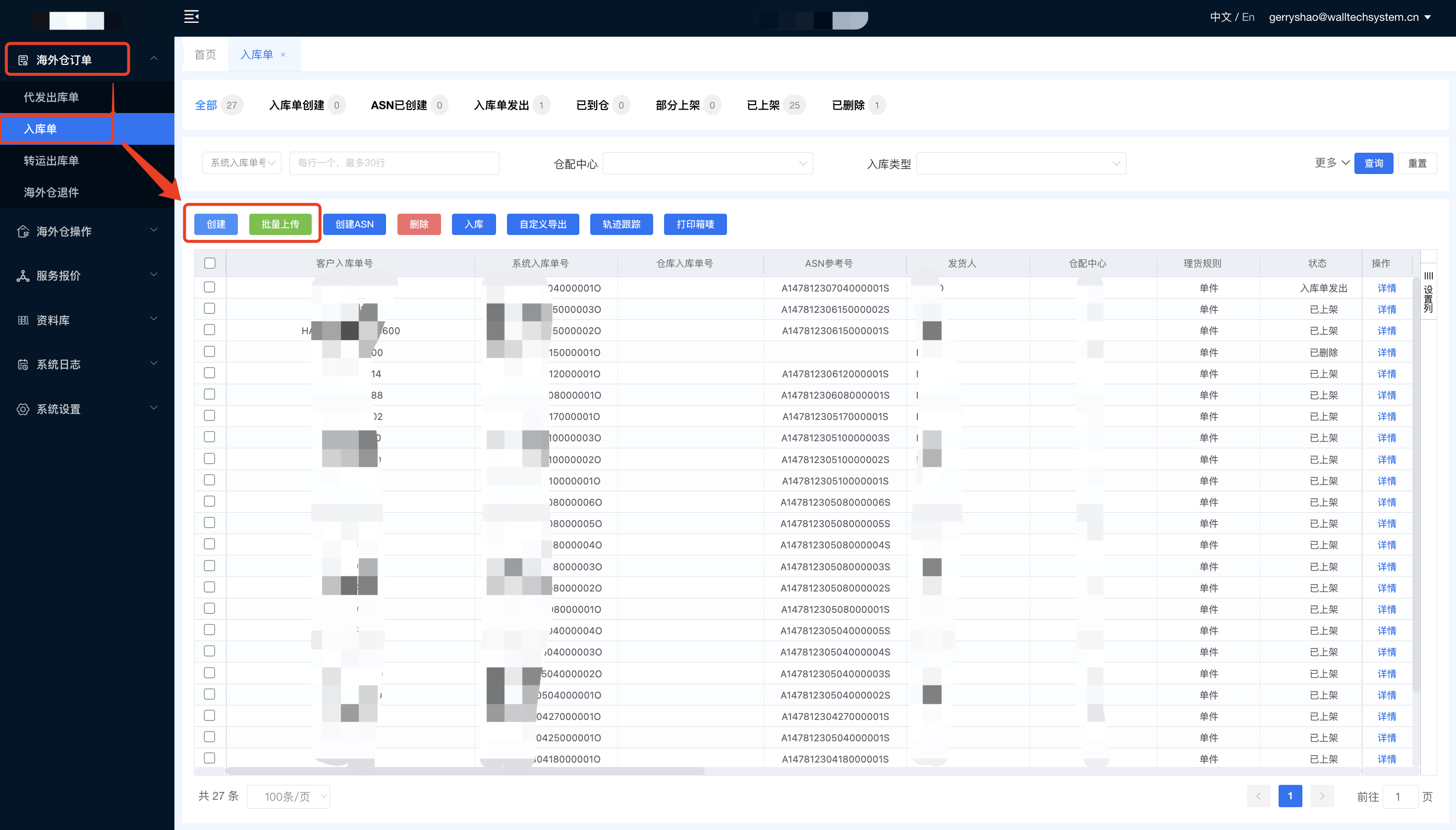Click the 创建ASN button
Viewport: 1456px width, 830px height.
click(354, 224)
